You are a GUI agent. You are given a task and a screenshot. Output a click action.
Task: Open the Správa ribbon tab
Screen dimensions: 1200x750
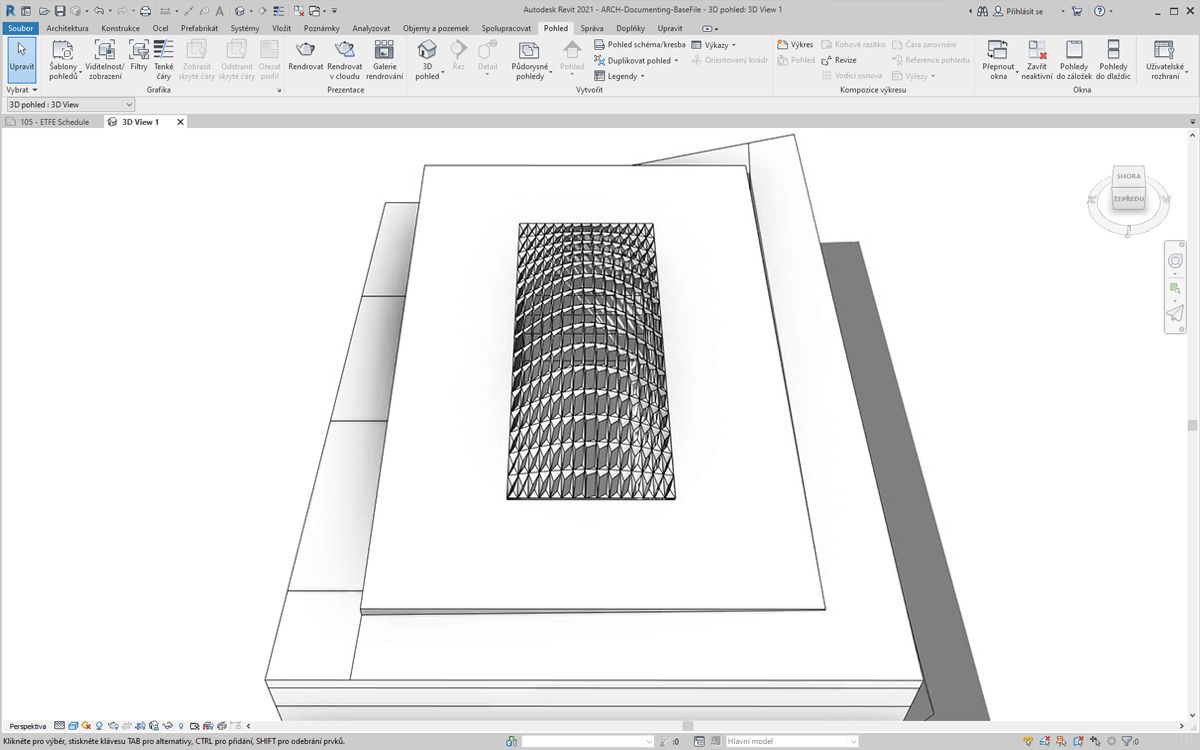pos(592,28)
